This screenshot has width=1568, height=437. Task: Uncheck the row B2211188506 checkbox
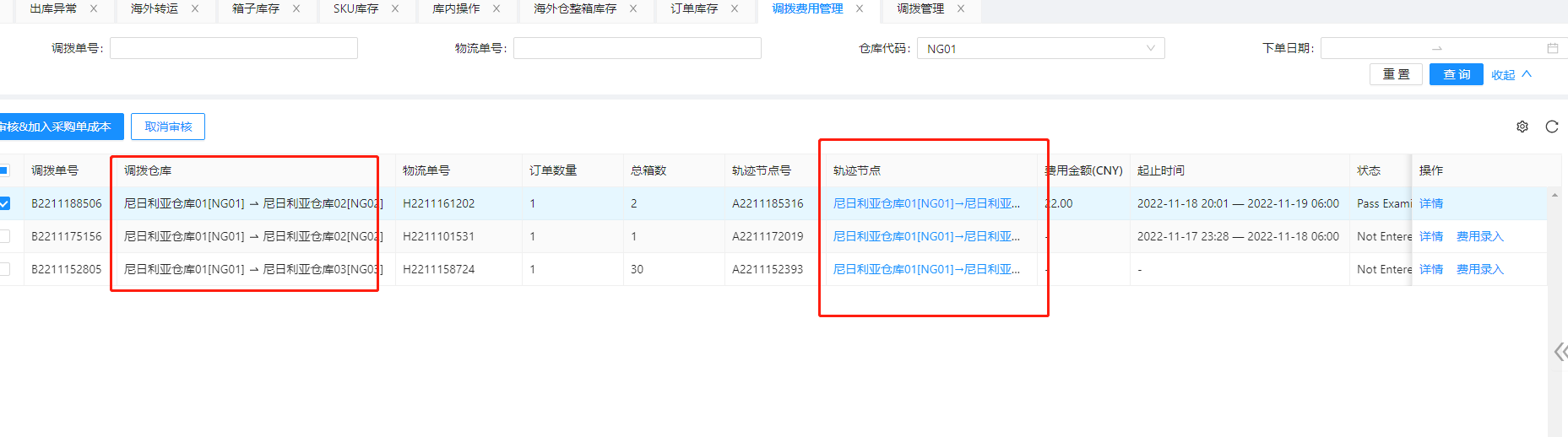coord(5,203)
